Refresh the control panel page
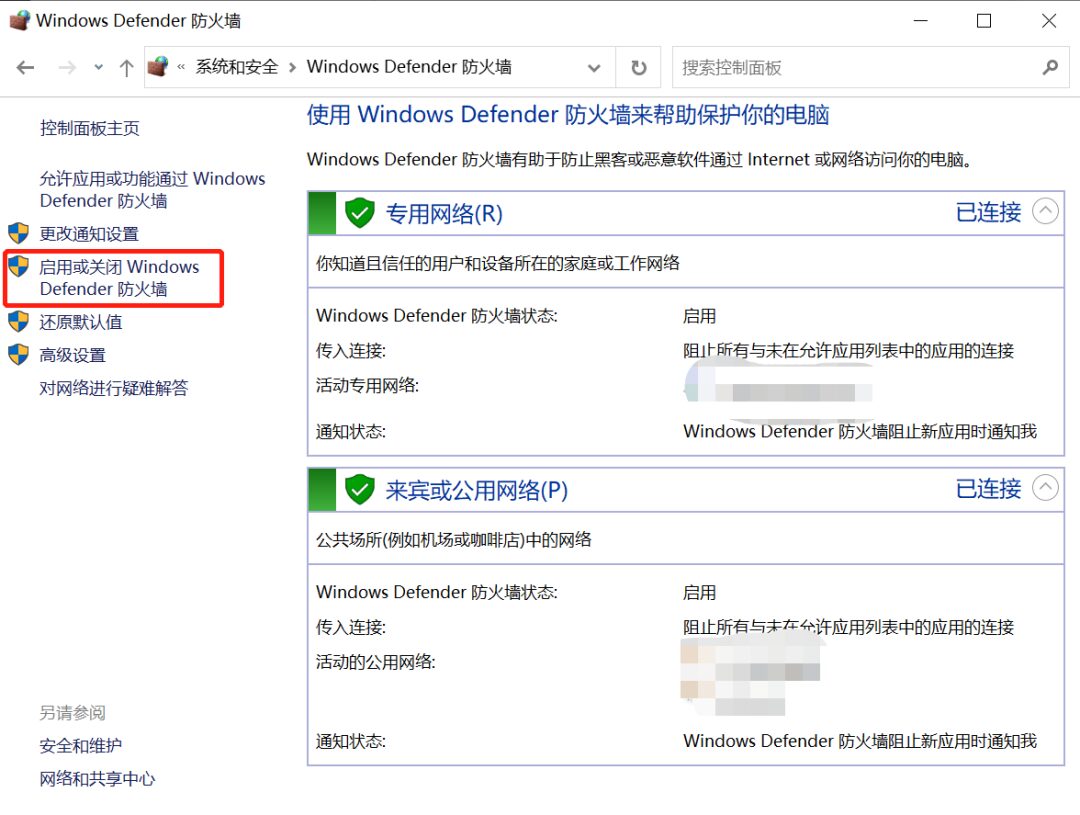This screenshot has height=815, width=1080. [x=638, y=68]
